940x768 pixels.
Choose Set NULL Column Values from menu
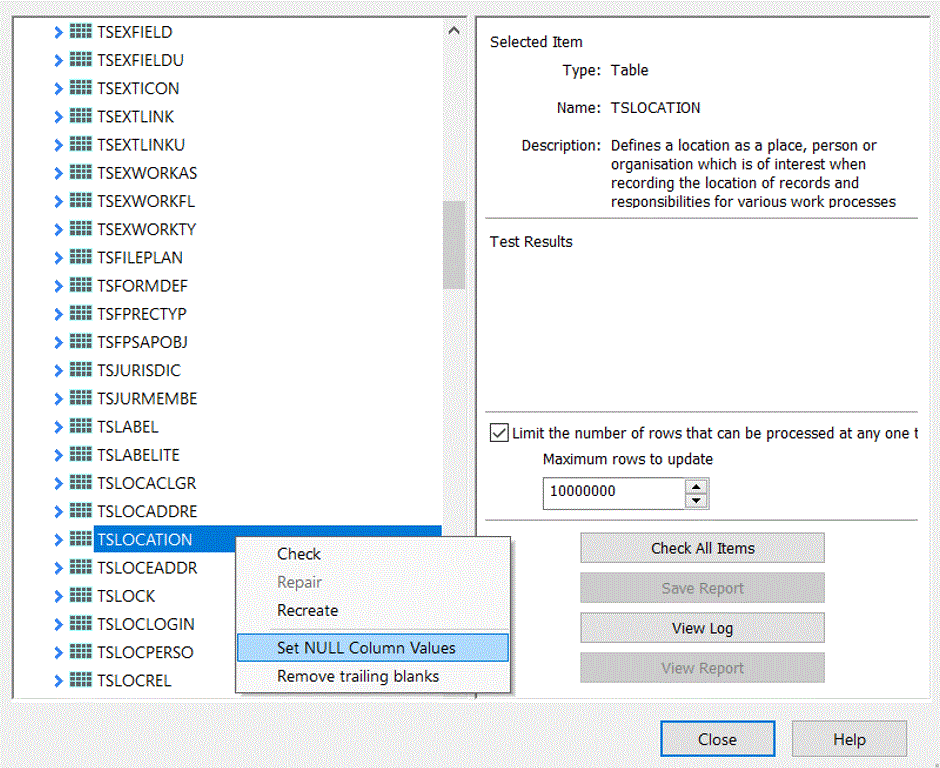[372, 648]
